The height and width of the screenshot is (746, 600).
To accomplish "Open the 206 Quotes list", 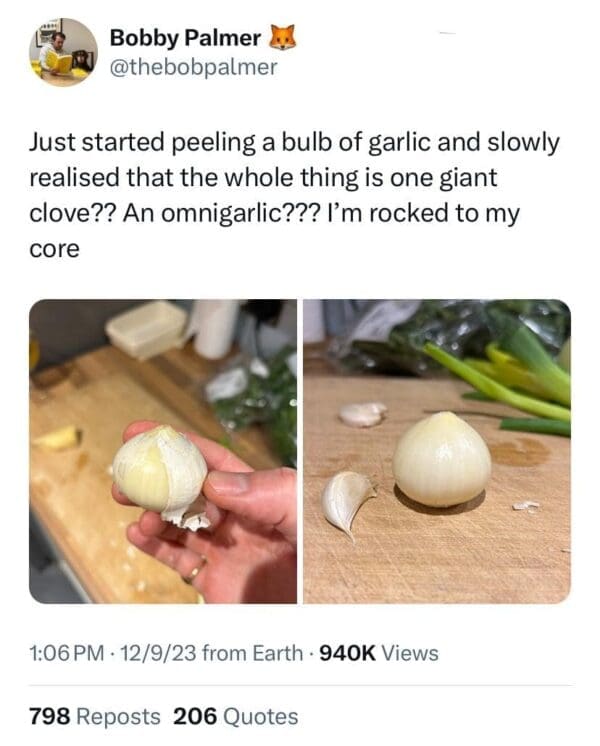I will click(x=236, y=716).
